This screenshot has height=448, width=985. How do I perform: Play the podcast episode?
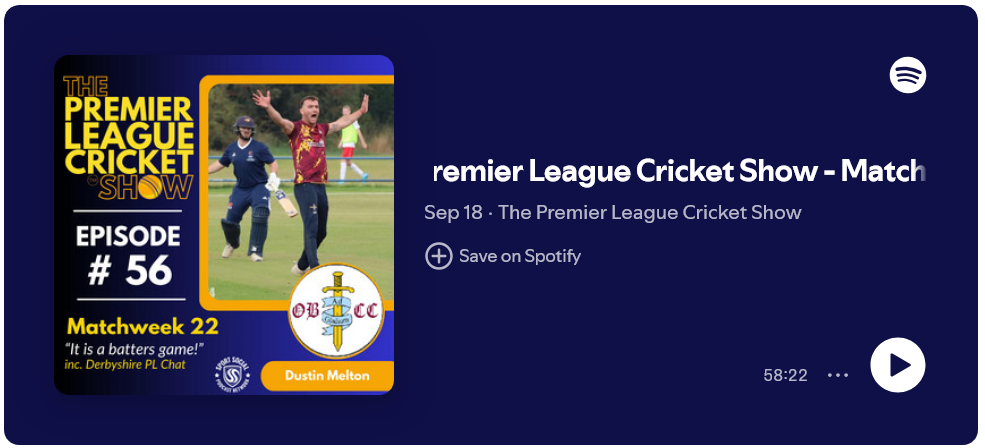click(x=898, y=365)
